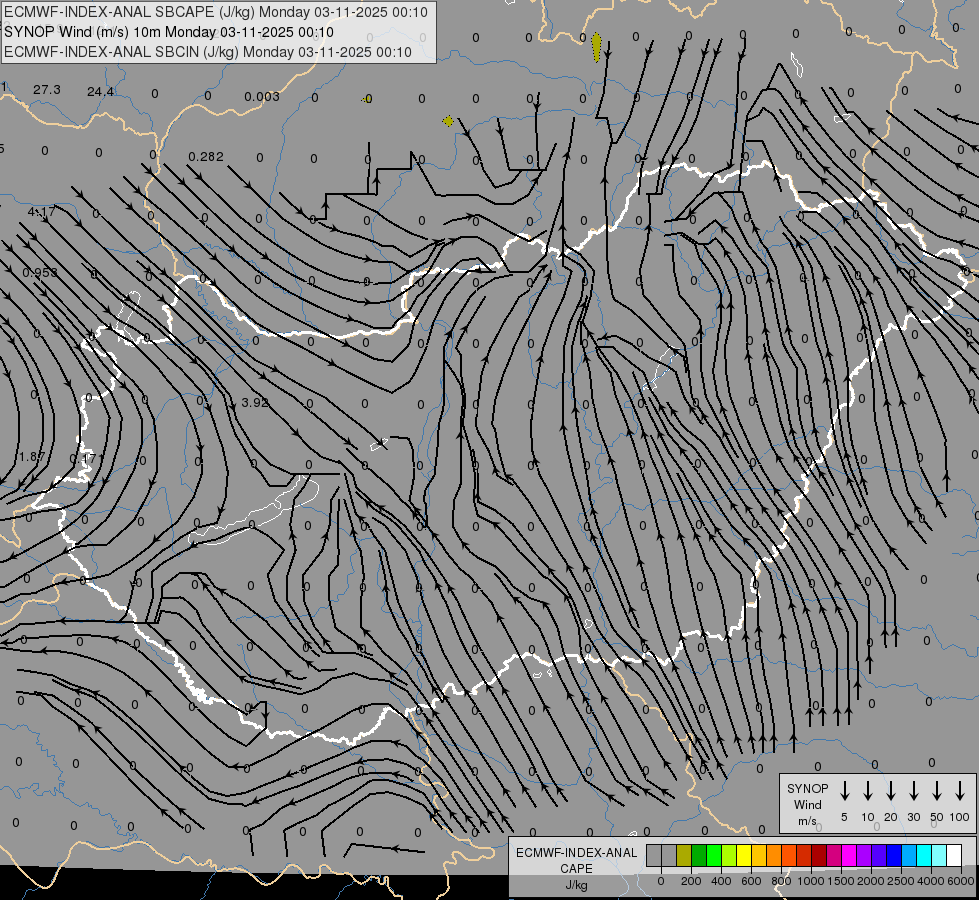
Task: Pick the 800 tick label on CAPE scale
Action: coord(781,881)
